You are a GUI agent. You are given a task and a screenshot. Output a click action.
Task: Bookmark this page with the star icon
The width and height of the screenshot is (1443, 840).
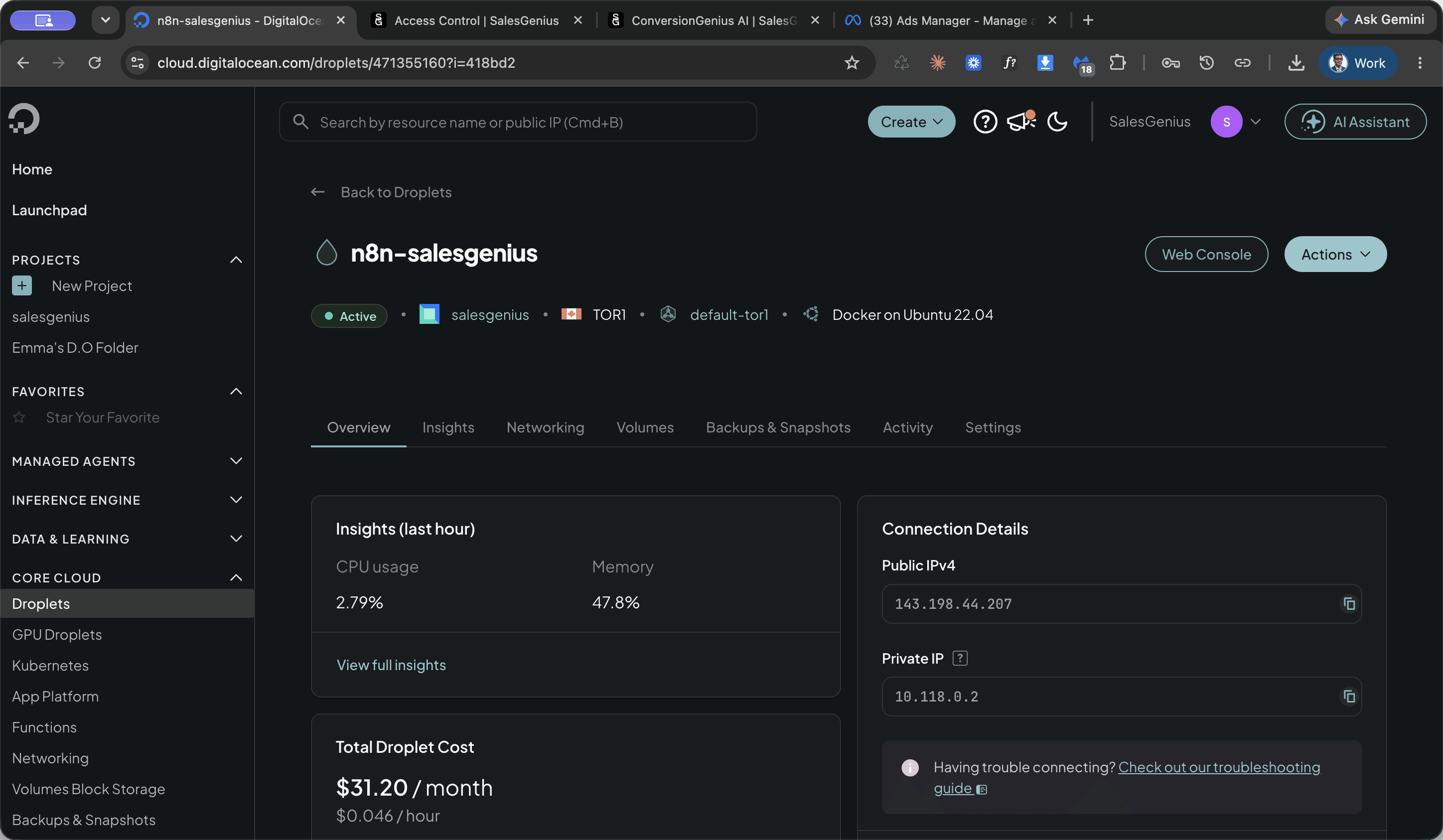click(x=852, y=63)
